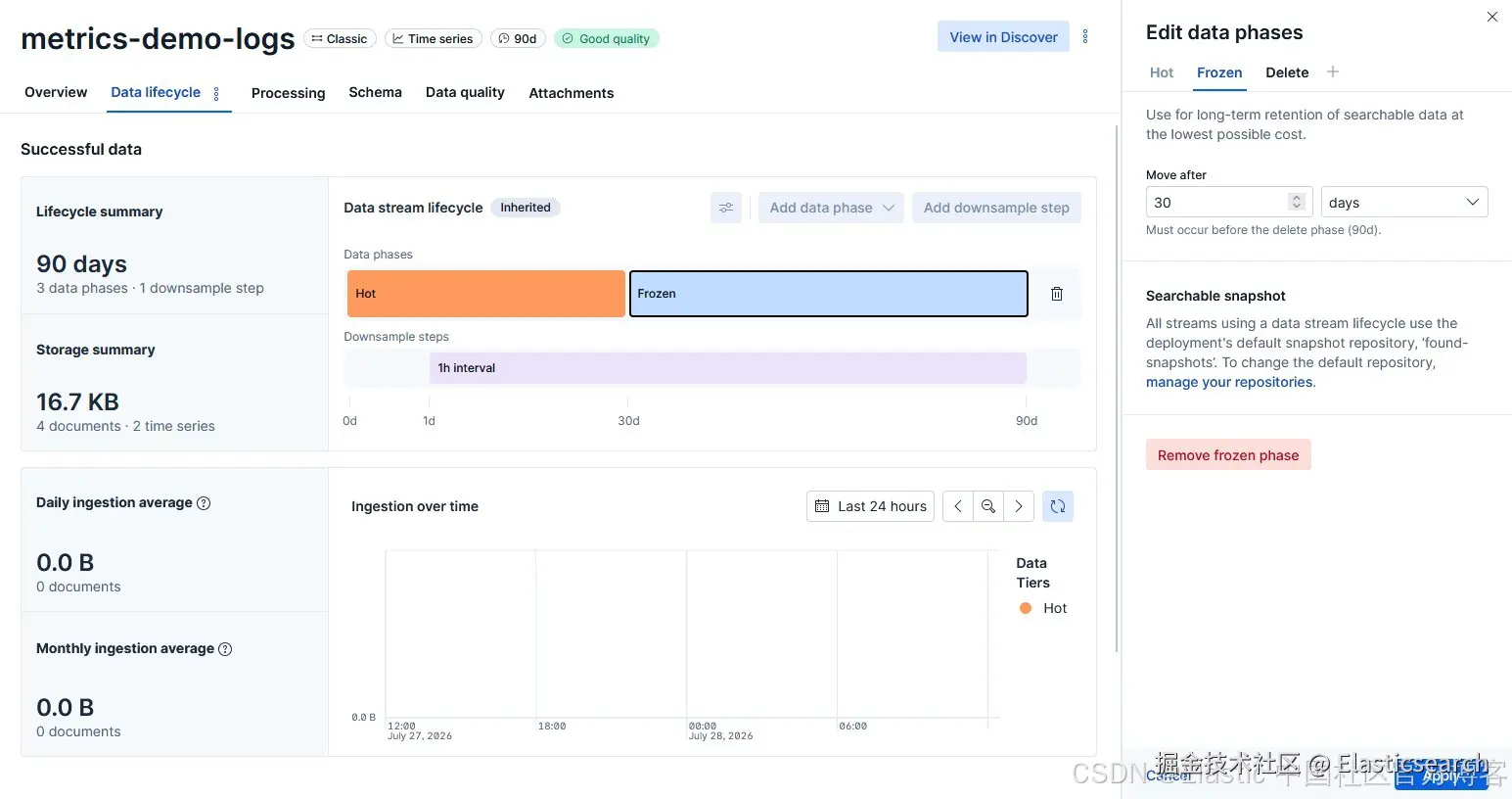Click the metrics-demo-logs title
The width and height of the screenshot is (1512, 799).
pos(158,38)
